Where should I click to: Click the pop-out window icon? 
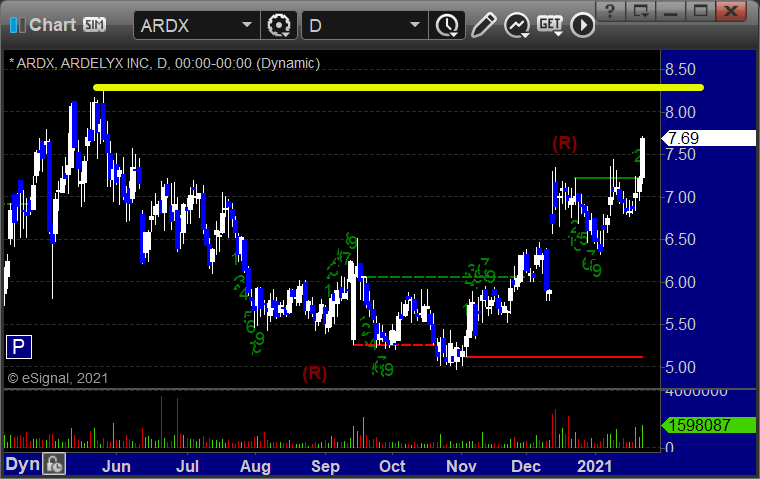tap(641, 11)
